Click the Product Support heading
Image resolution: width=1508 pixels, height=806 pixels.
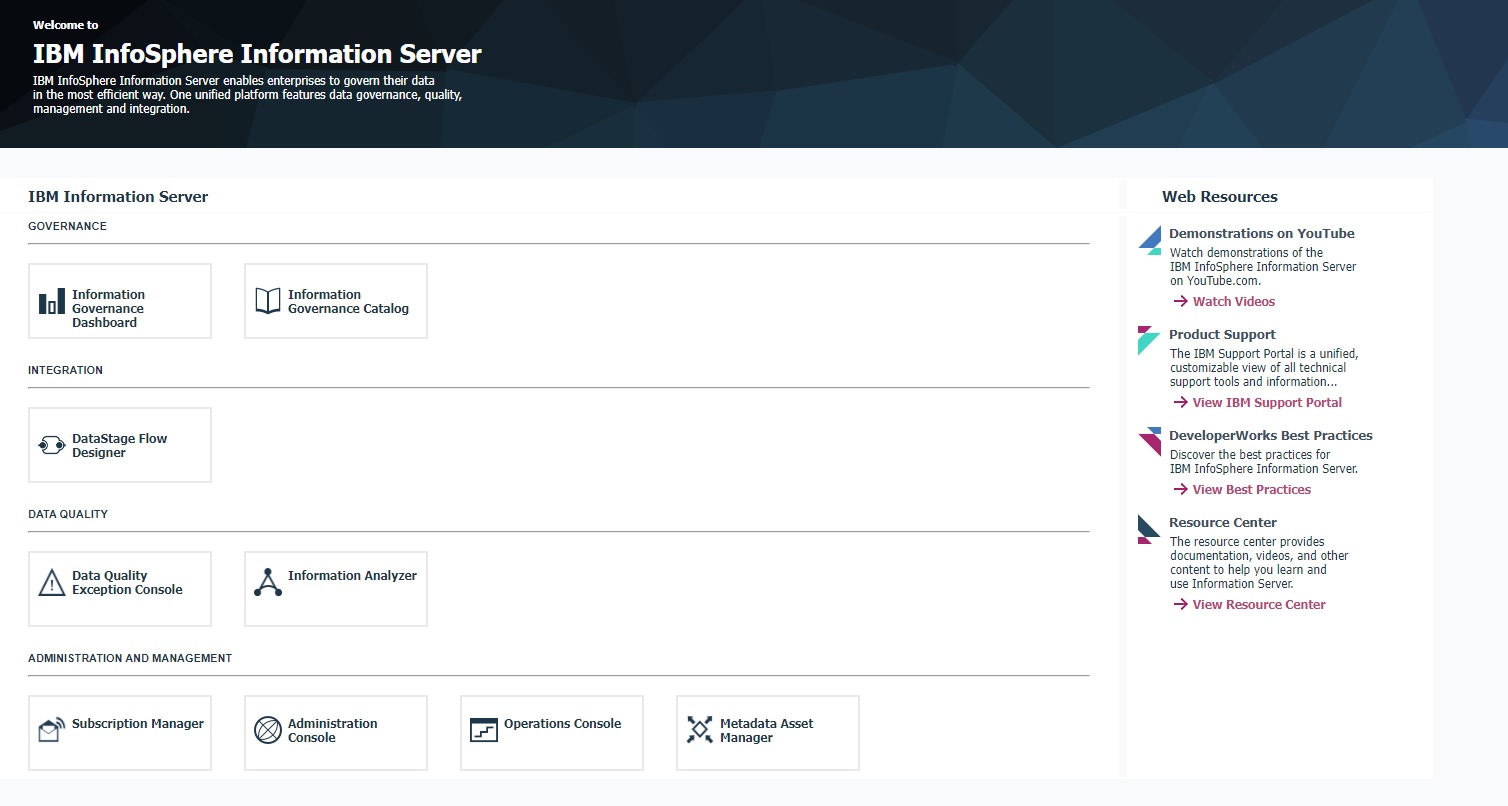tap(1222, 334)
